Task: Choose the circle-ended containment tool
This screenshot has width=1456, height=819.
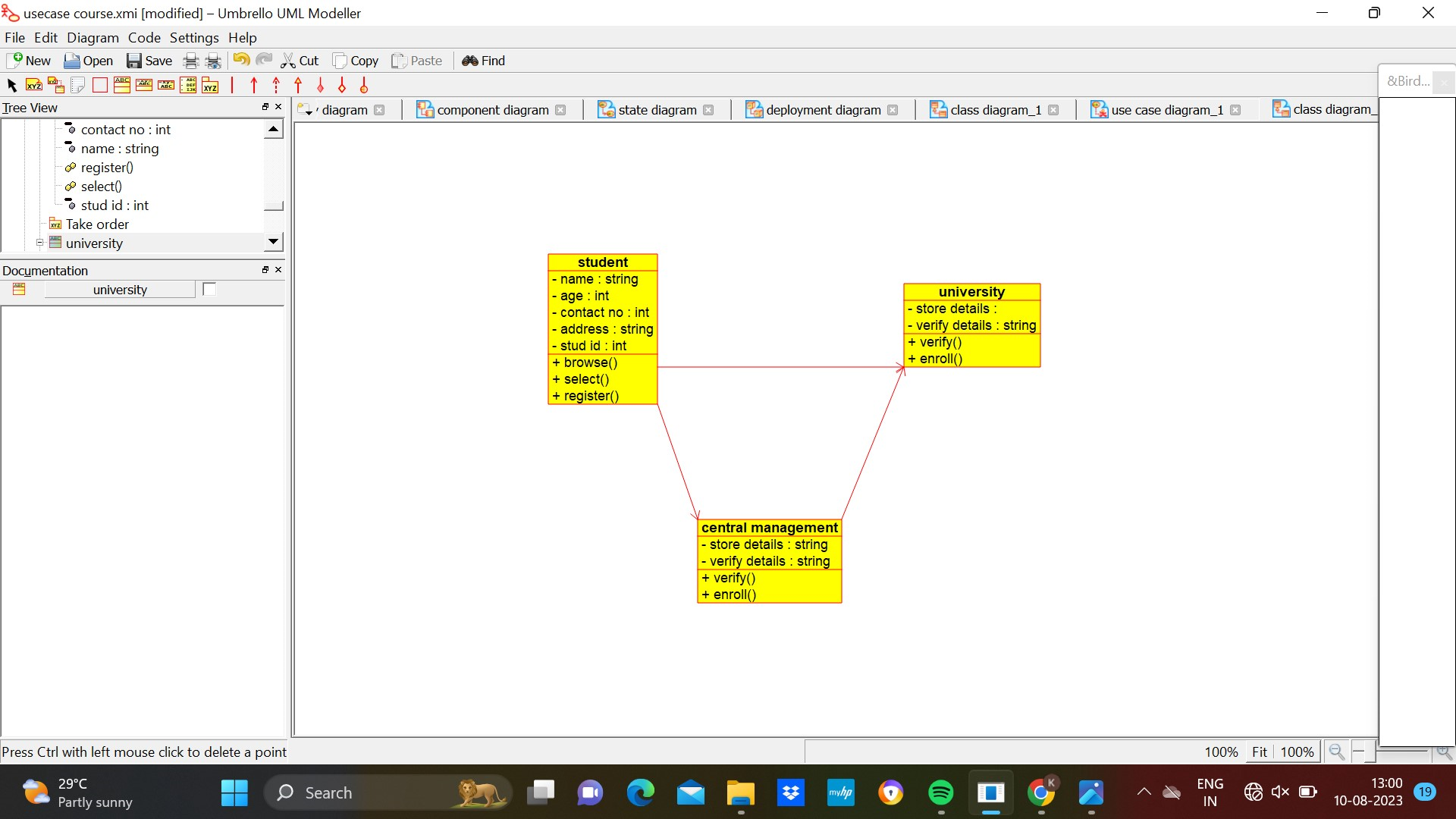Action: point(364,86)
